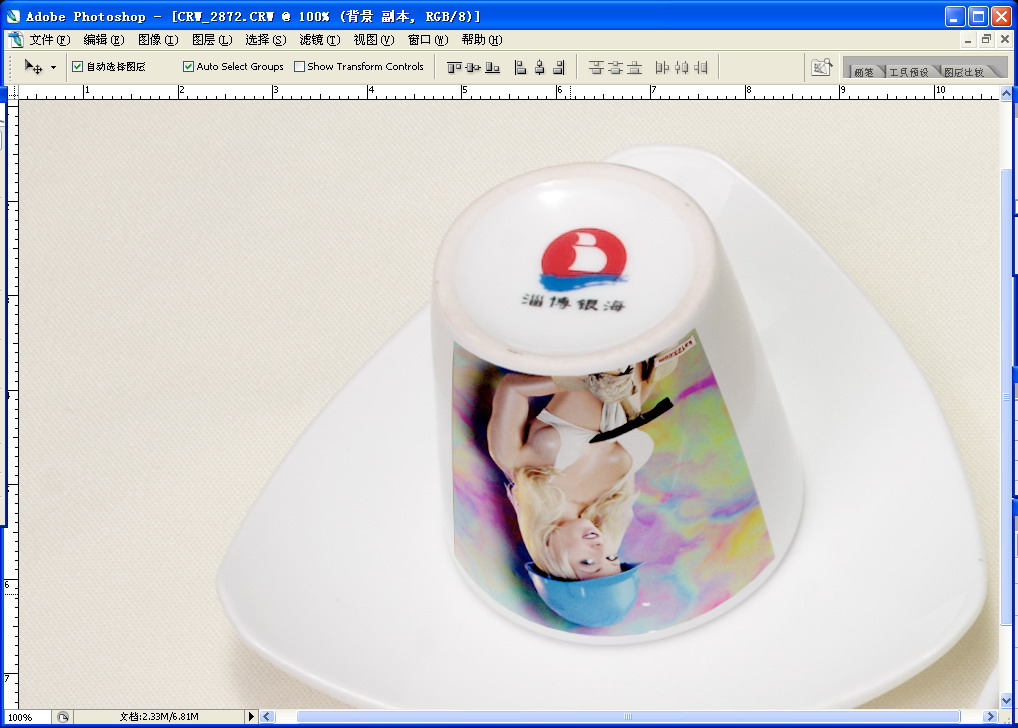Click the document size text 文档:2.33M/6.81M
1018x728 pixels.
coord(159,717)
